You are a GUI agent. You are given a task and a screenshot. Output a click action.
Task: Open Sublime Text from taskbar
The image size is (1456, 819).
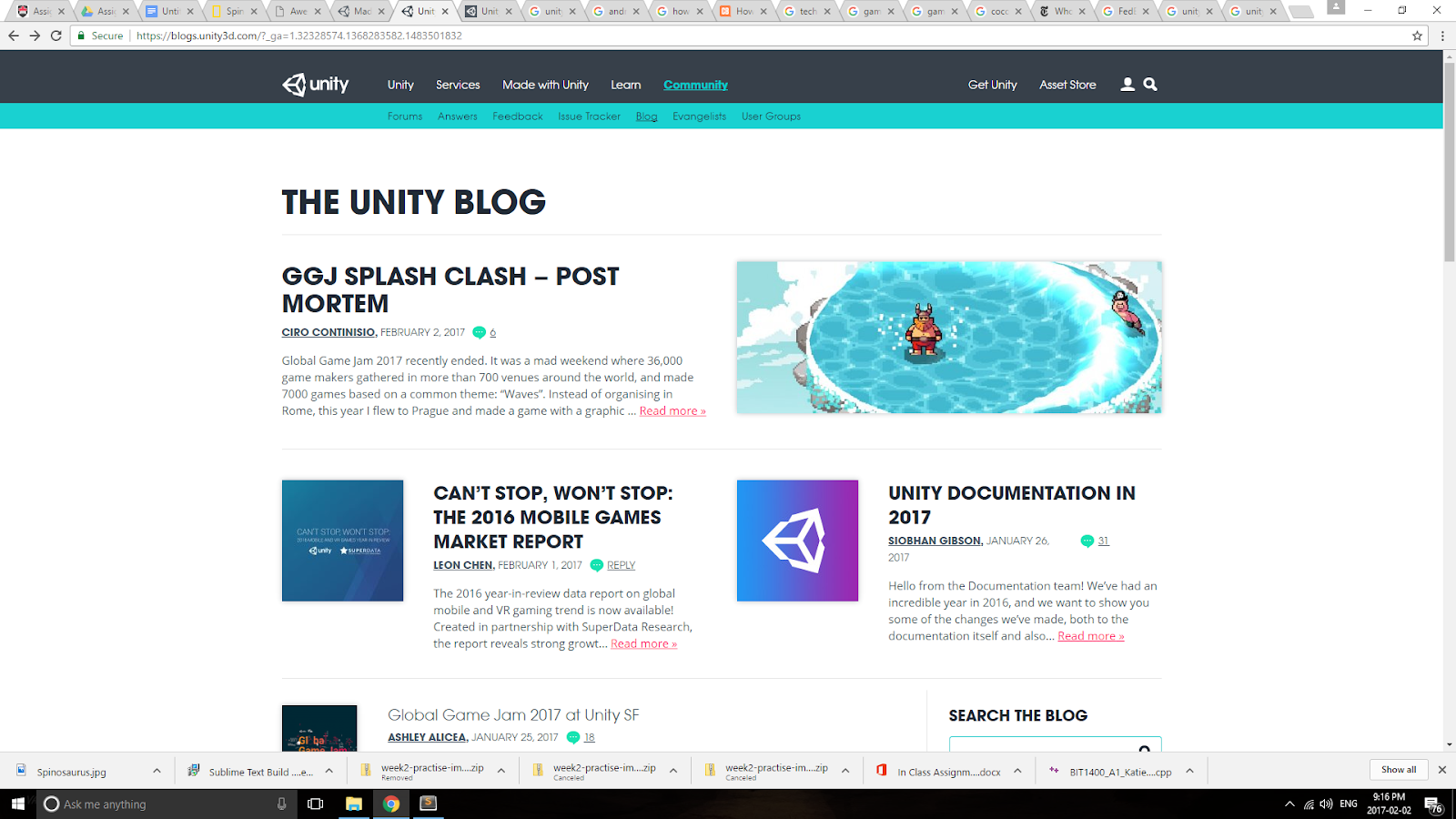point(429,804)
